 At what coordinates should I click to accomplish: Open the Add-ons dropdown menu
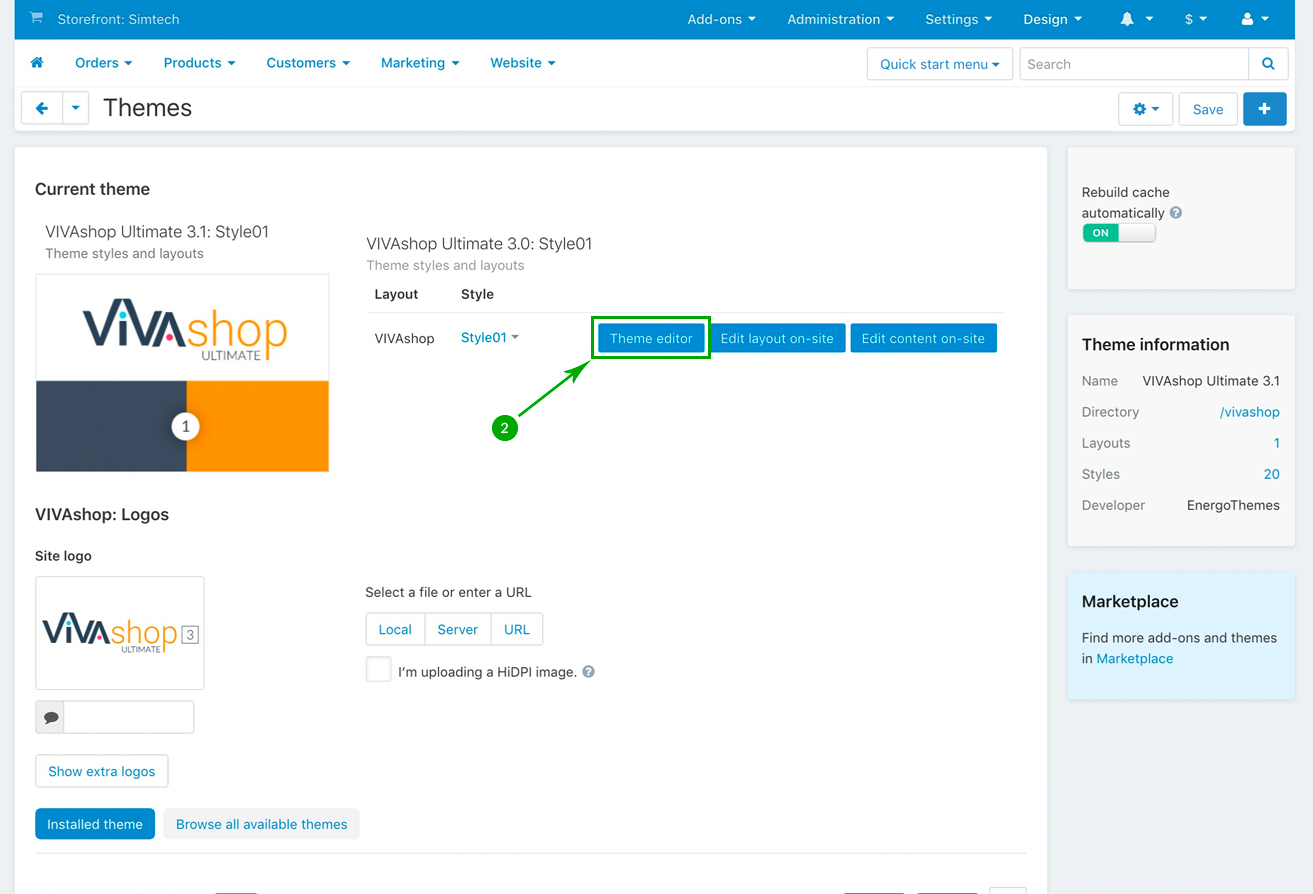721,19
